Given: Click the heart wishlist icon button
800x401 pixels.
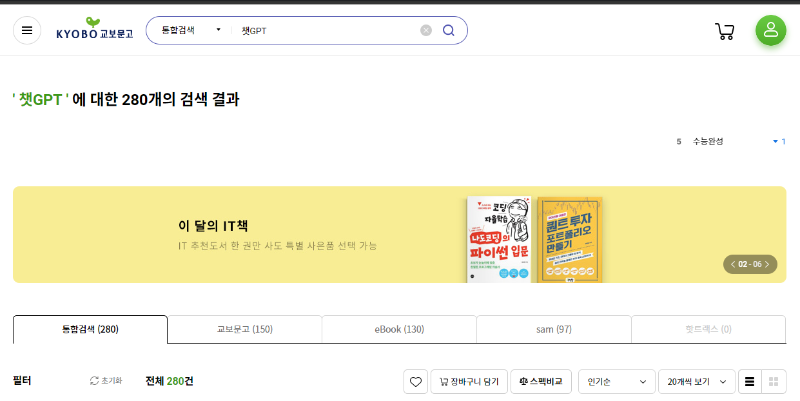Looking at the screenshot, I should click(416, 382).
